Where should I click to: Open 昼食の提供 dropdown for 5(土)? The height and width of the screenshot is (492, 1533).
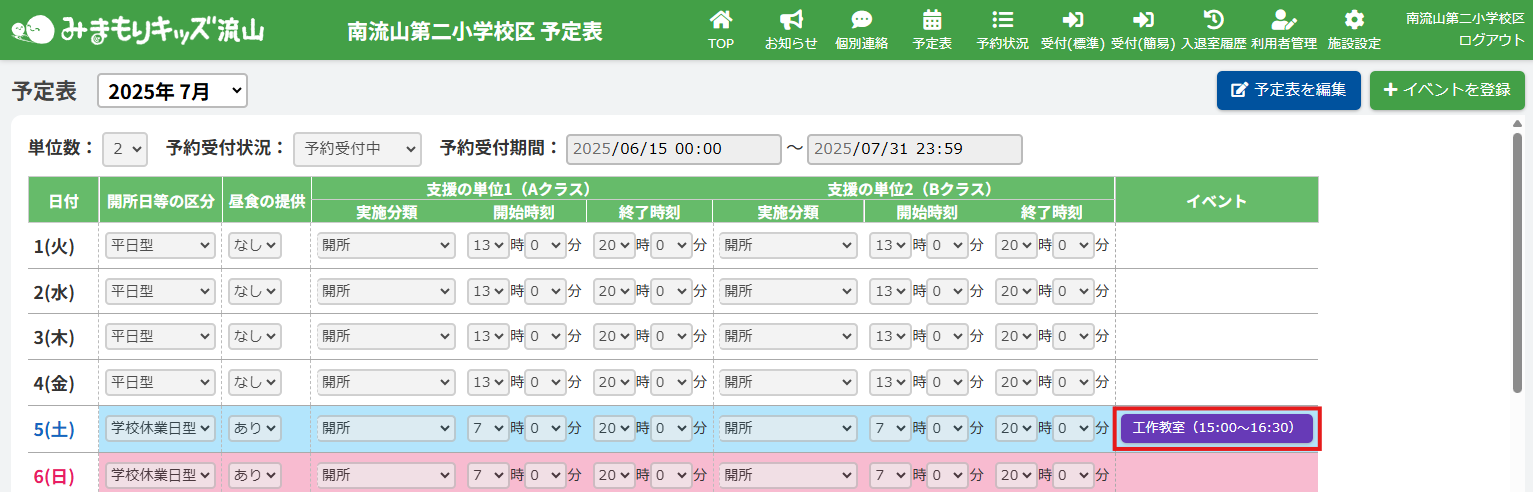pos(255,428)
